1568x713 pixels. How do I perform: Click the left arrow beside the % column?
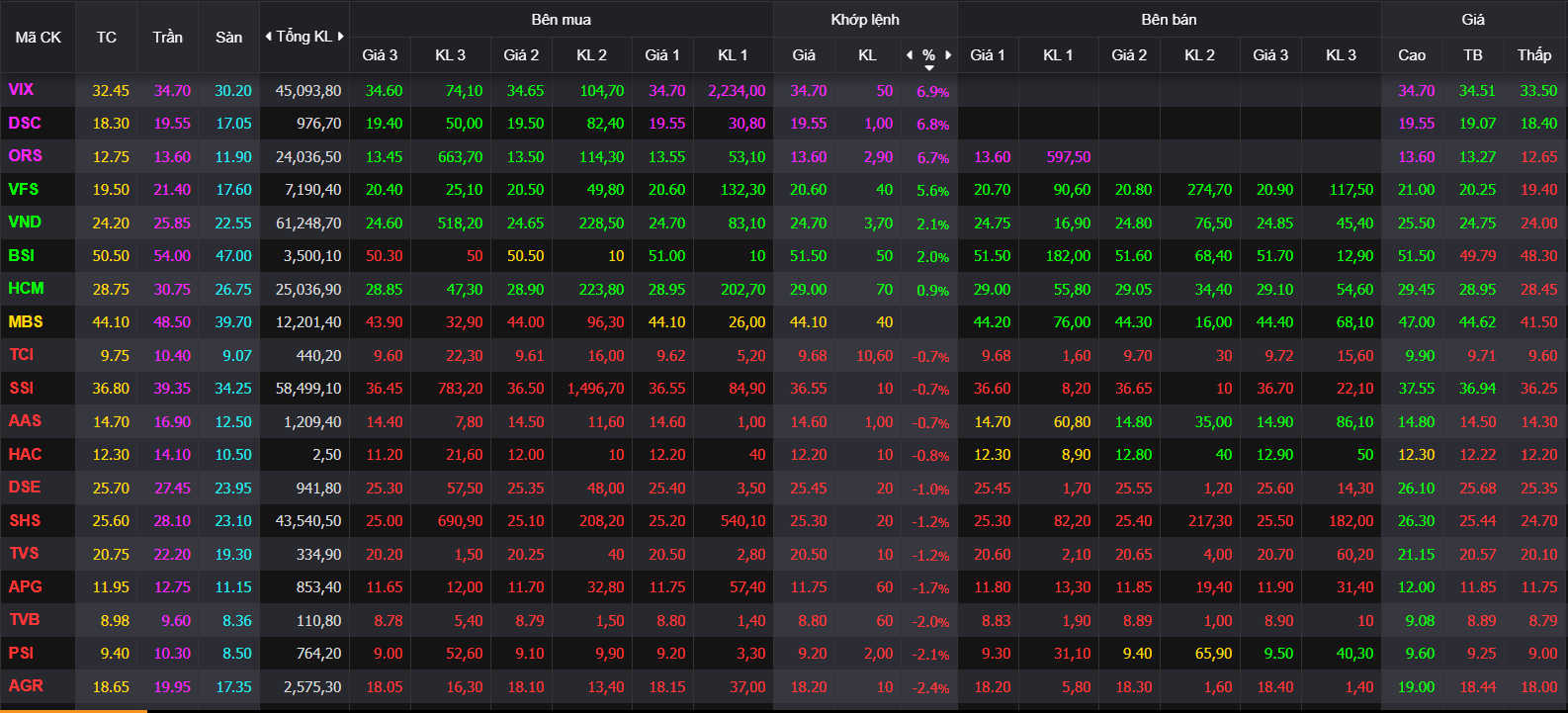(910, 55)
